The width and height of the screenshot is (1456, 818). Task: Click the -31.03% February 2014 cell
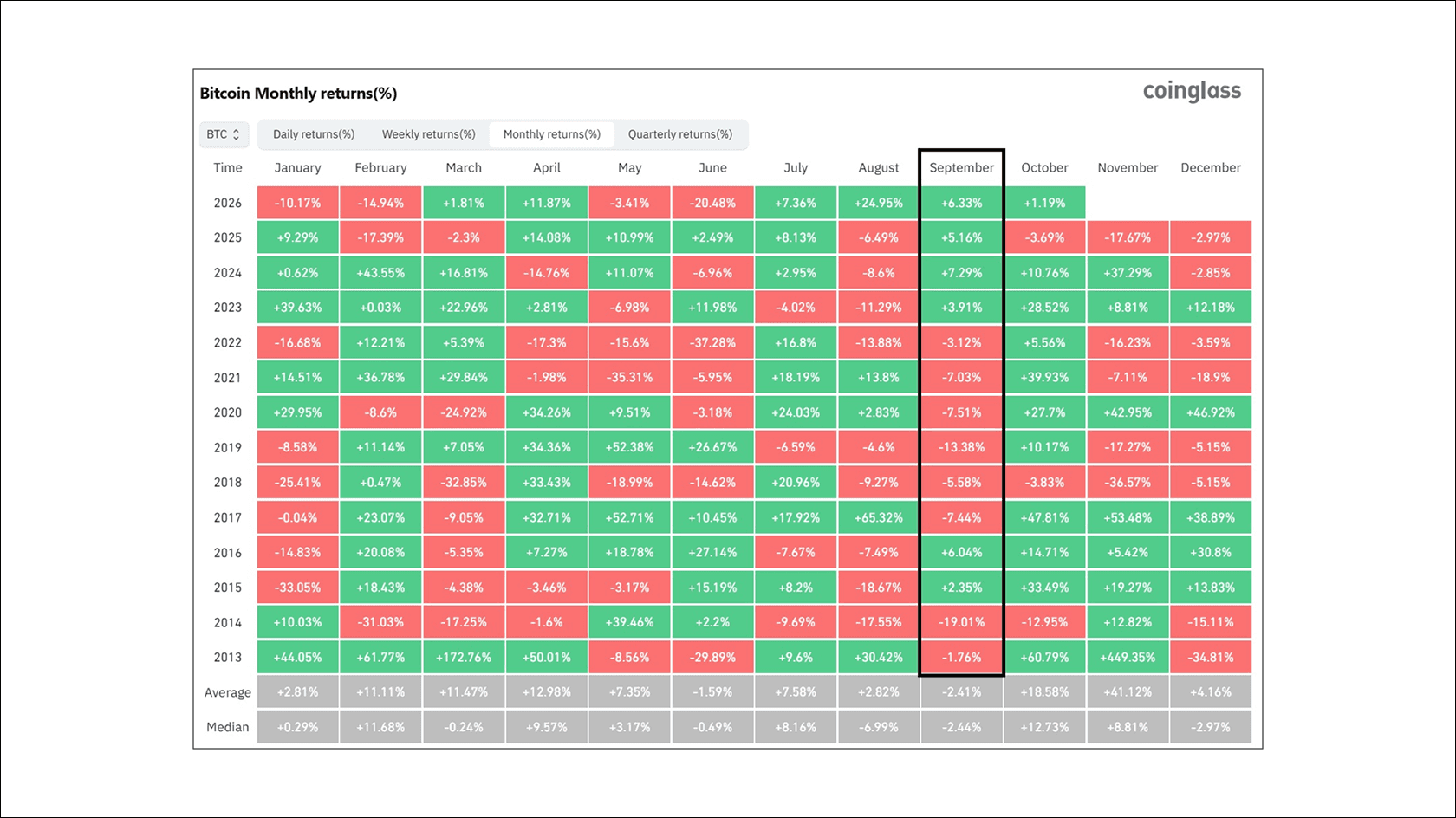pyautogui.click(x=380, y=622)
